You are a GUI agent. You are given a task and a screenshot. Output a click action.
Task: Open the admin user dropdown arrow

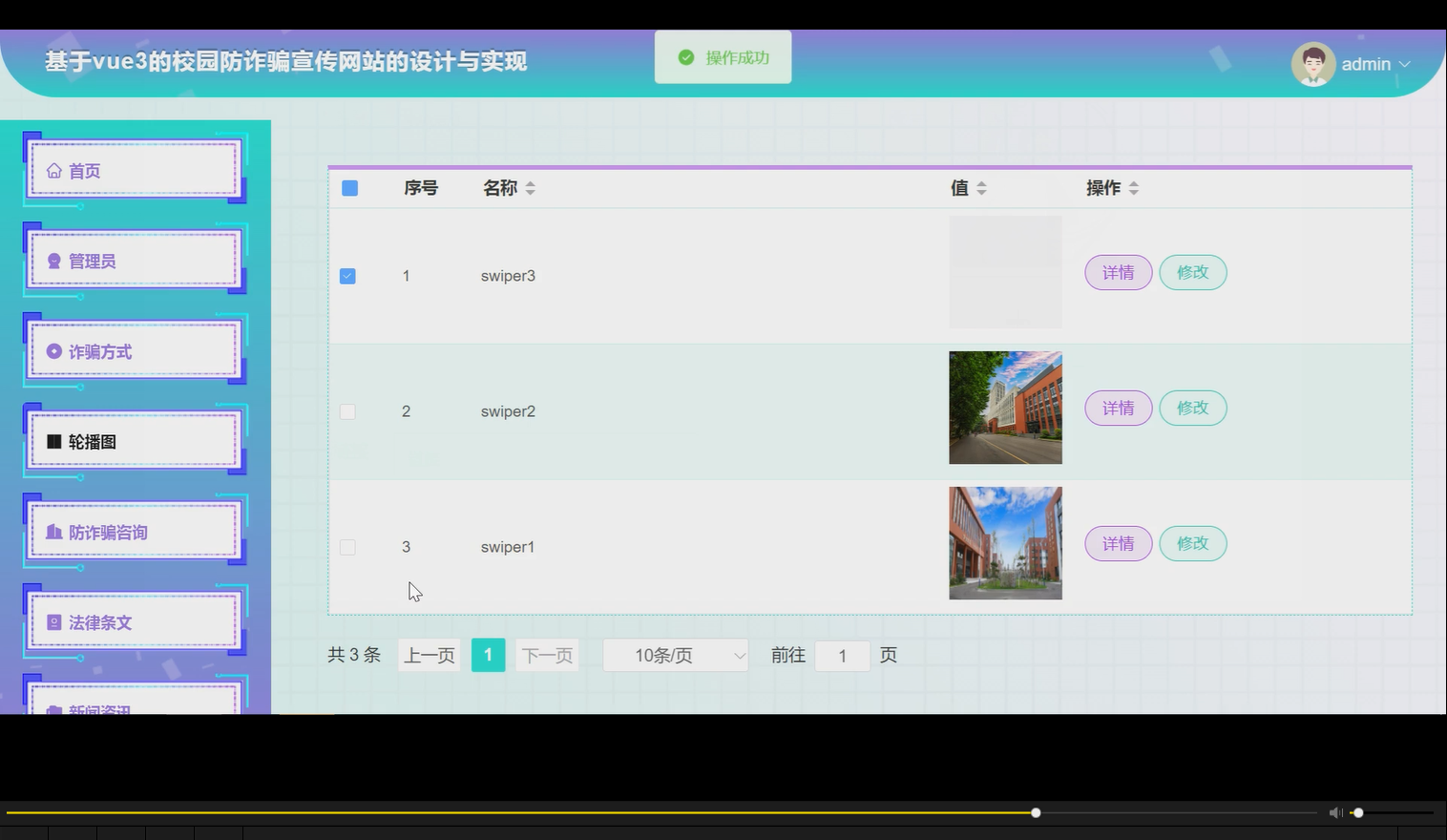coord(1404,64)
